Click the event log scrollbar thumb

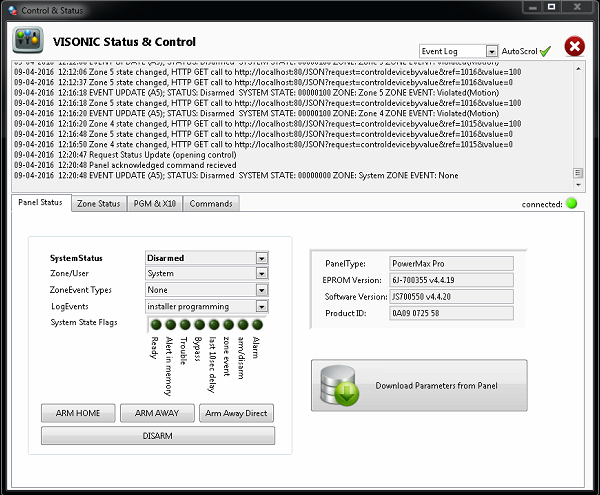point(578,173)
